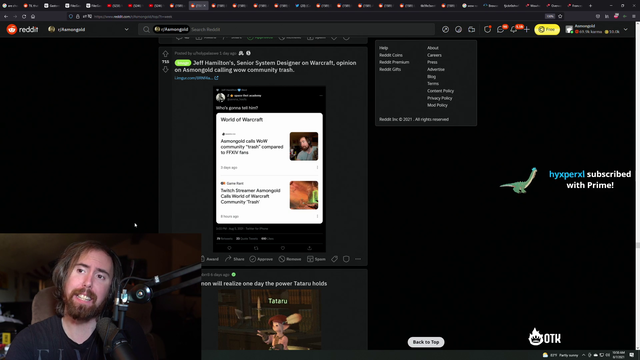Open the Reddit Gifts footer link
Screen dimensions: 640x360
390,69
